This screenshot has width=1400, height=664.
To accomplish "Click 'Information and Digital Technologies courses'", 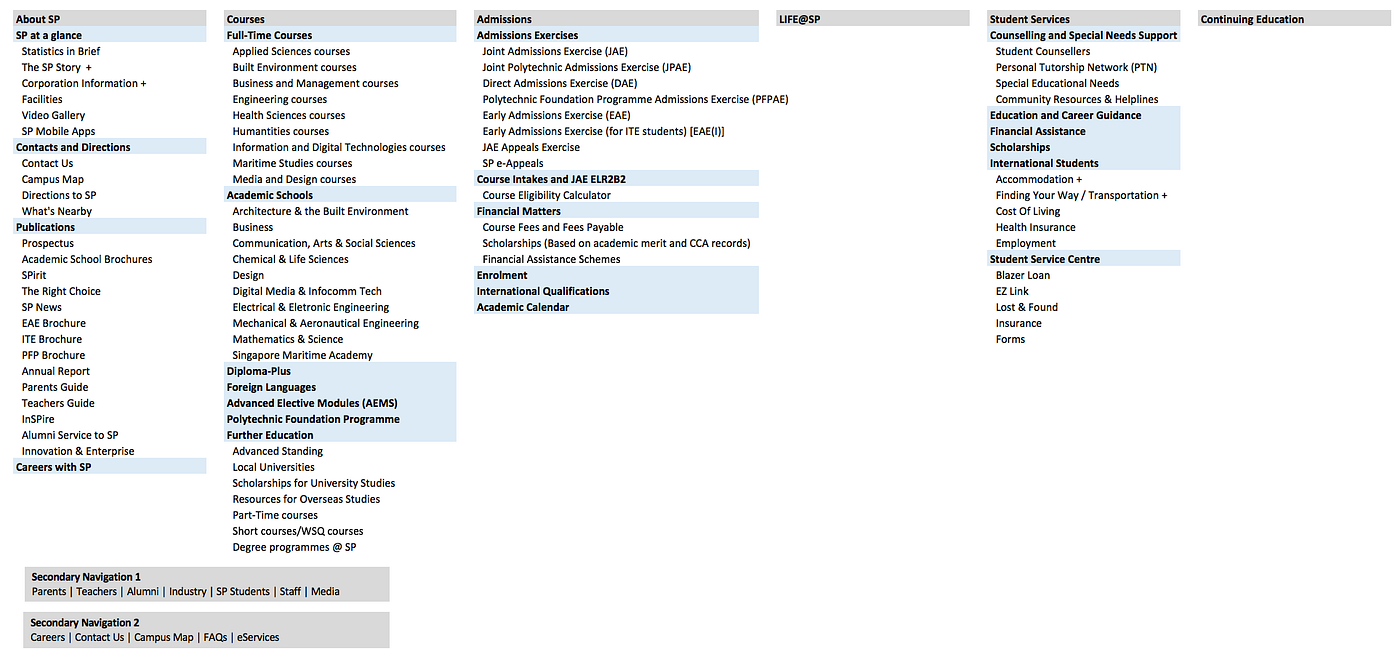I will point(339,147).
